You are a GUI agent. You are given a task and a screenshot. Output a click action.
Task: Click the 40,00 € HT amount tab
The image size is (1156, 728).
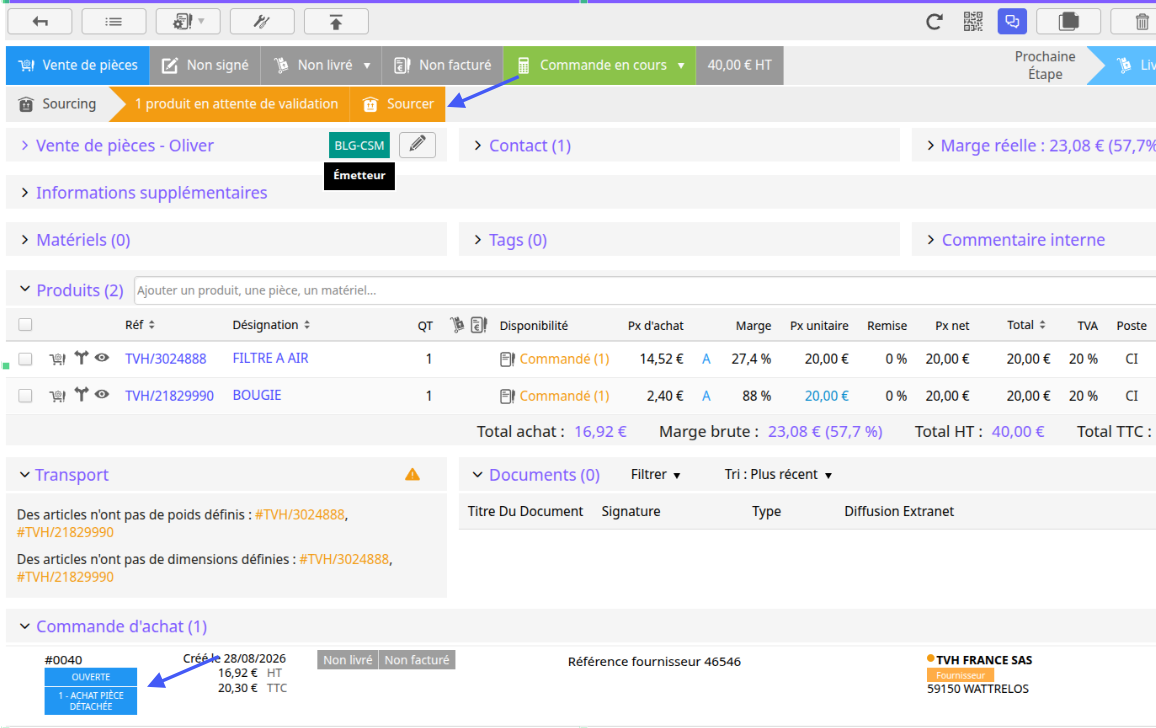click(x=739, y=65)
